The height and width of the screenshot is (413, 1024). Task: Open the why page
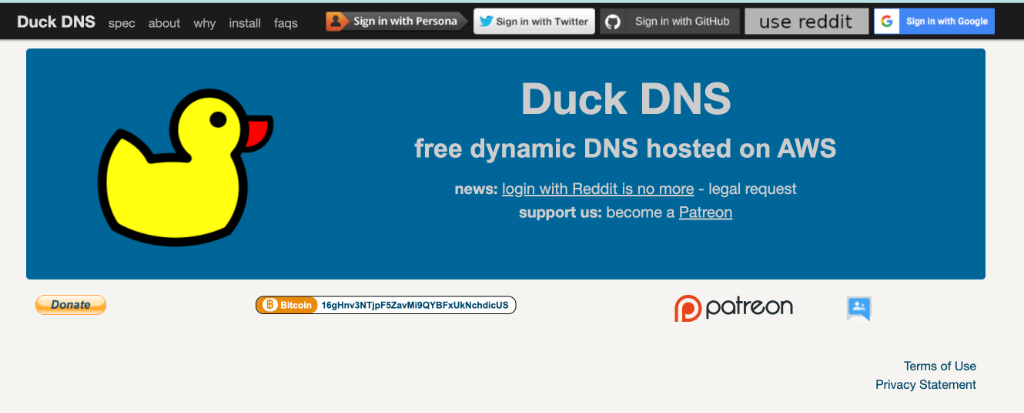pos(204,24)
